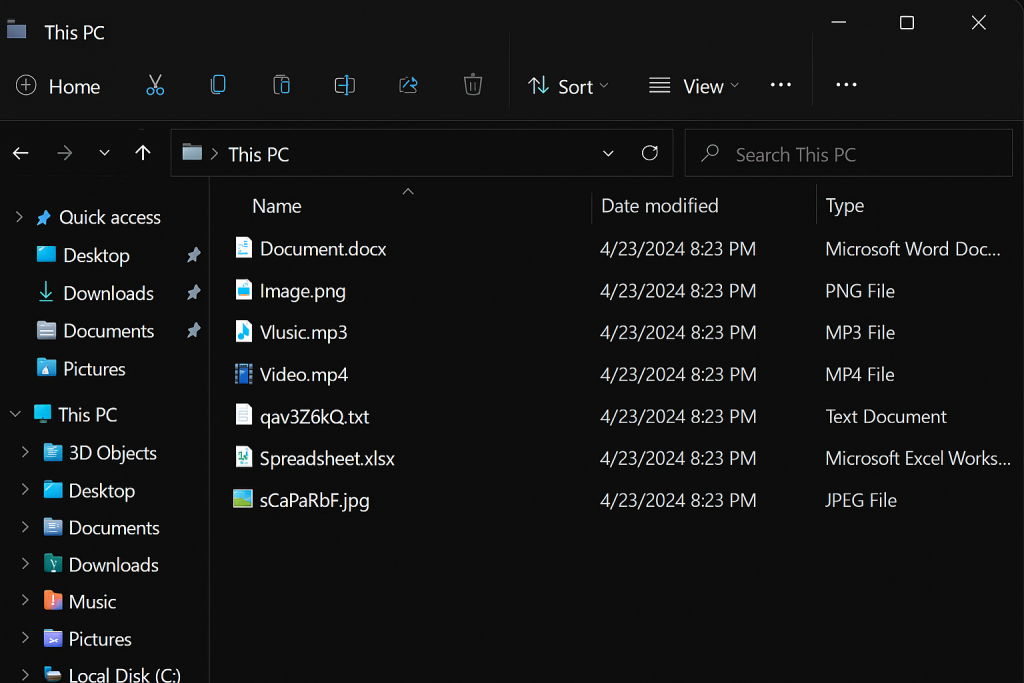1024x683 pixels.
Task: Sort files by Date modified column
Action: [659, 206]
